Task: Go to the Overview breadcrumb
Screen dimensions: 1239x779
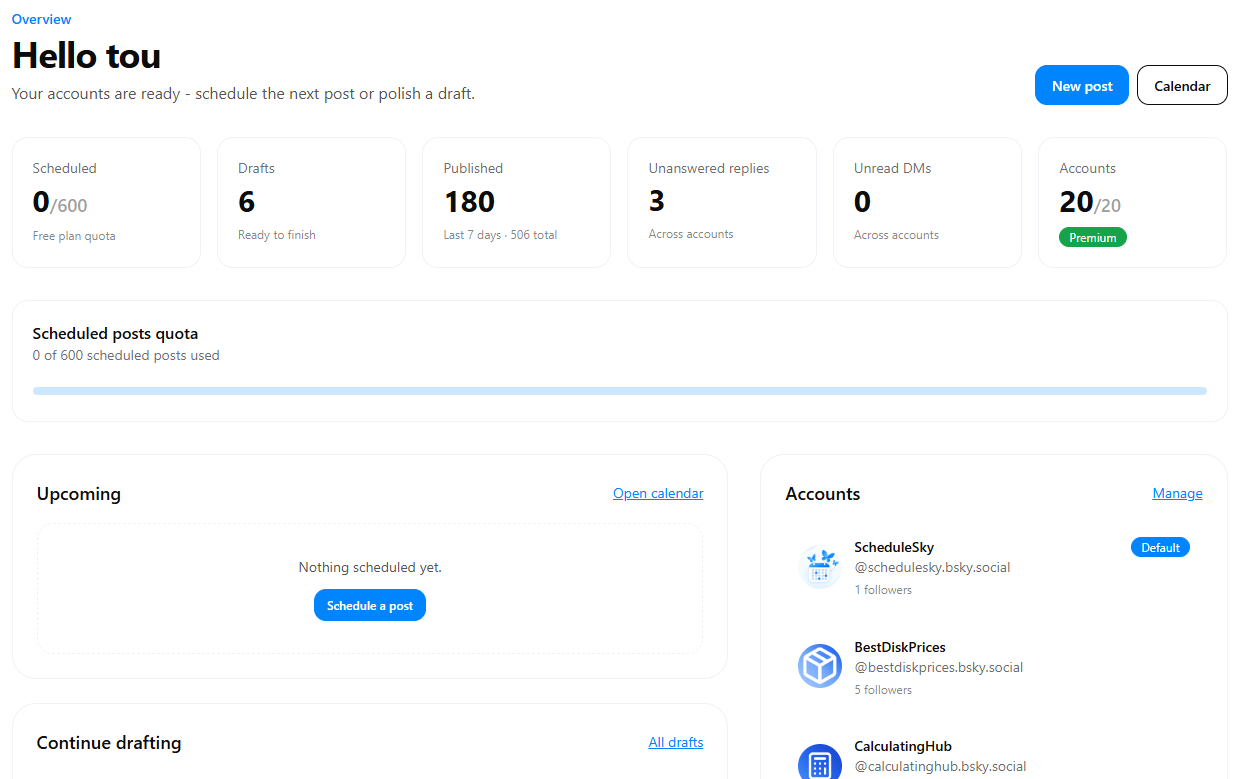Action: (41, 19)
